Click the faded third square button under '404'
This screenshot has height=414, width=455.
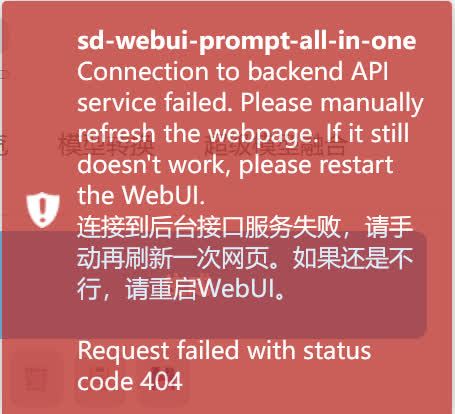coord(162,378)
